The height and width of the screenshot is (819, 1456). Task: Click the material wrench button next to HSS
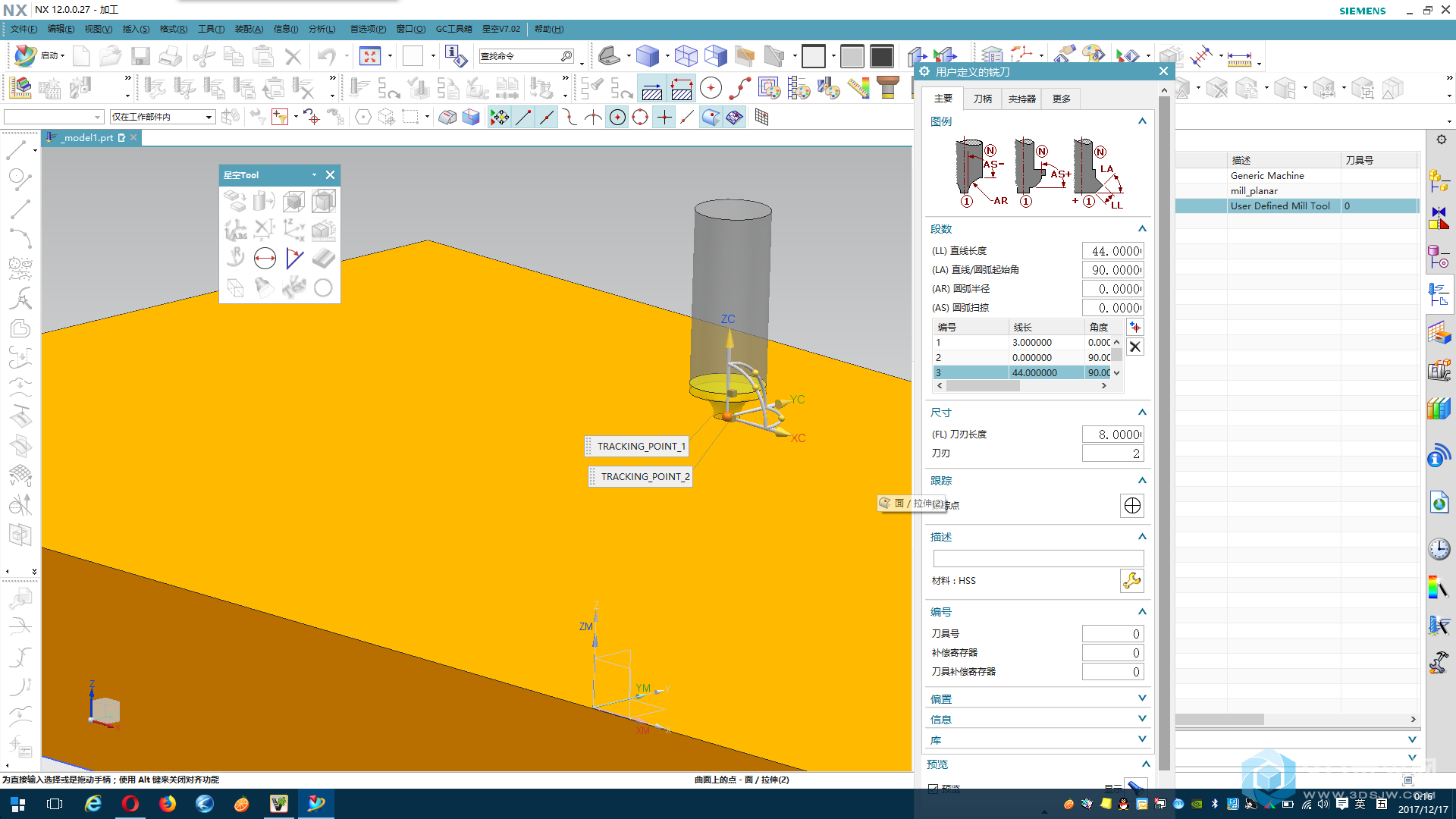pyautogui.click(x=1132, y=581)
